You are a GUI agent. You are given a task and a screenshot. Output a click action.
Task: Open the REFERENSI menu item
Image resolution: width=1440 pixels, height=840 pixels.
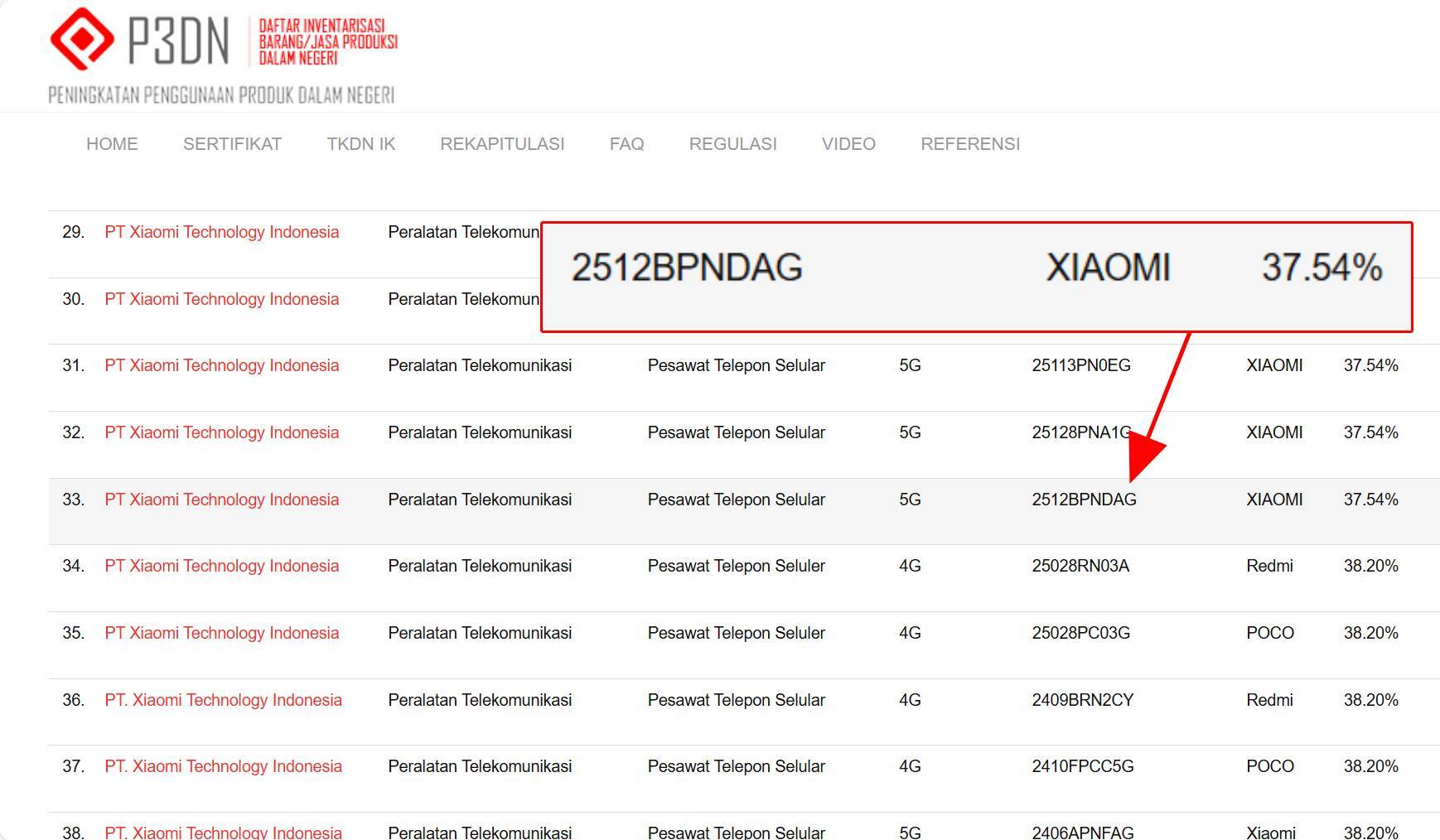click(x=970, y=144)
